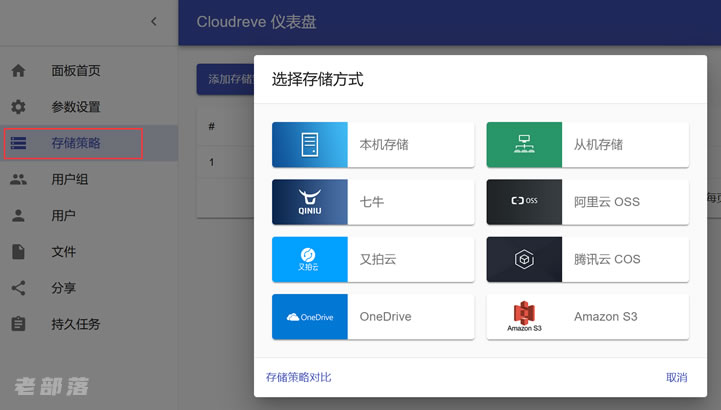Open 参数设置 menu item
Viewport: 721px width, 410px height.
pos(76,107)
